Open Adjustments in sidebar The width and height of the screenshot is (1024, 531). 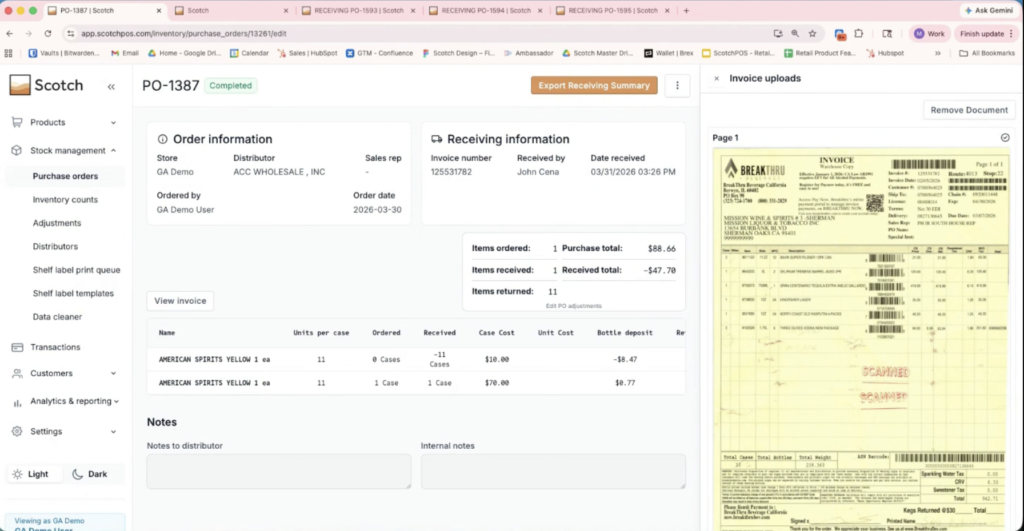point(57,223)
